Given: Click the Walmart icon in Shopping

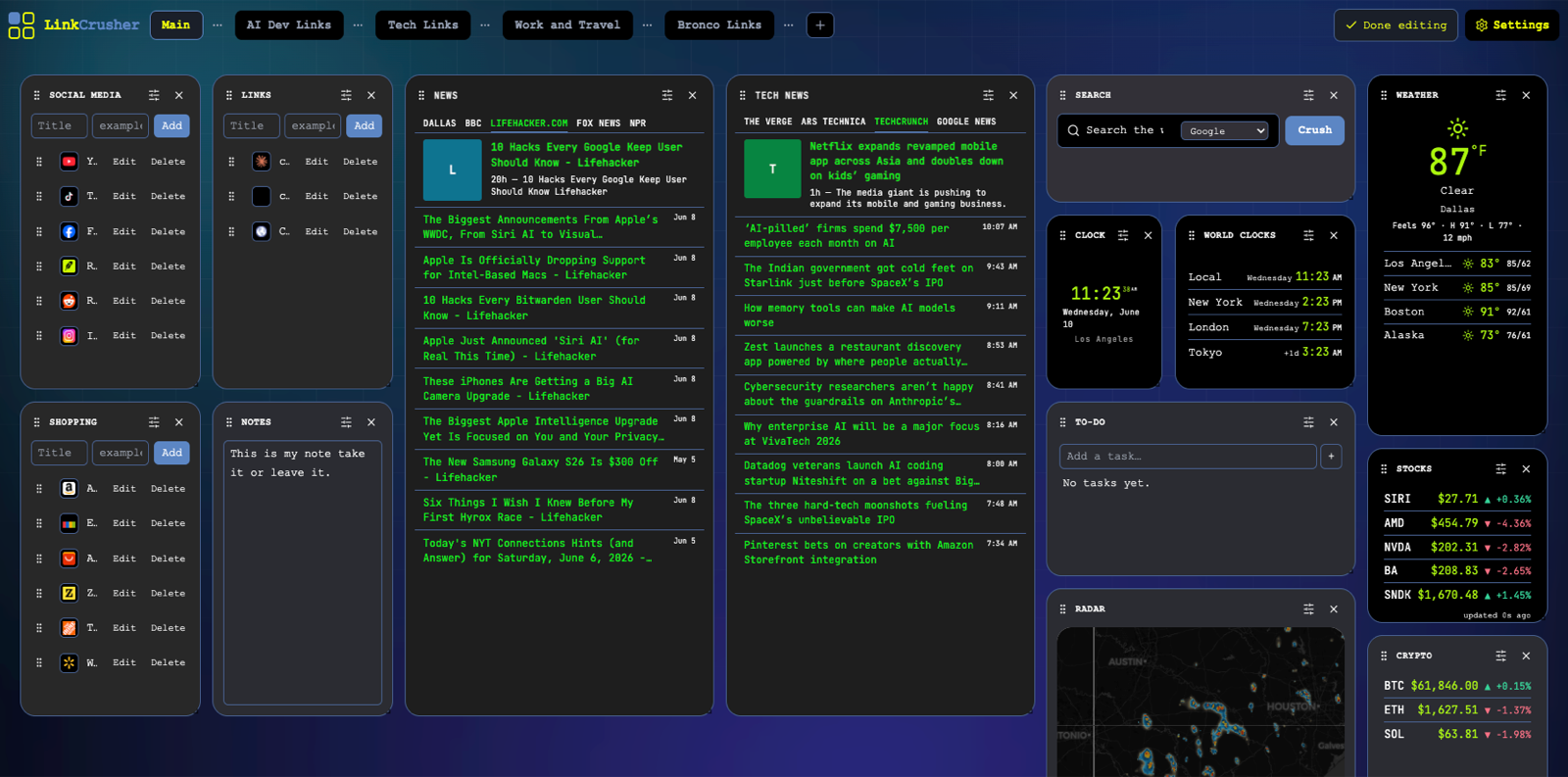Looking at the screenshot, I should 69,662.
